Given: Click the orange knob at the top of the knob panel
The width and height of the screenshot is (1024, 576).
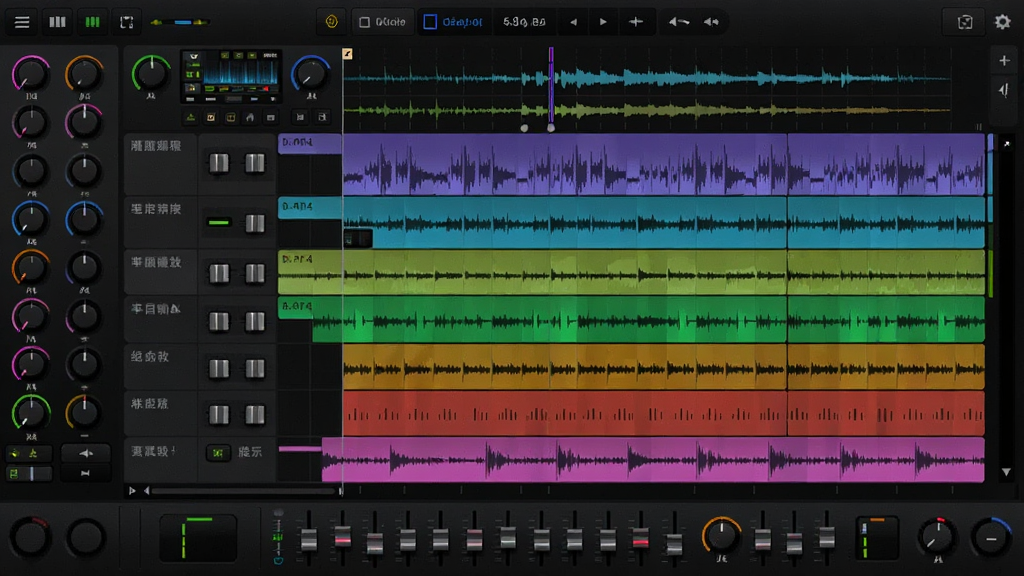Looking at the screenshot, I should (x=84, y=73).
